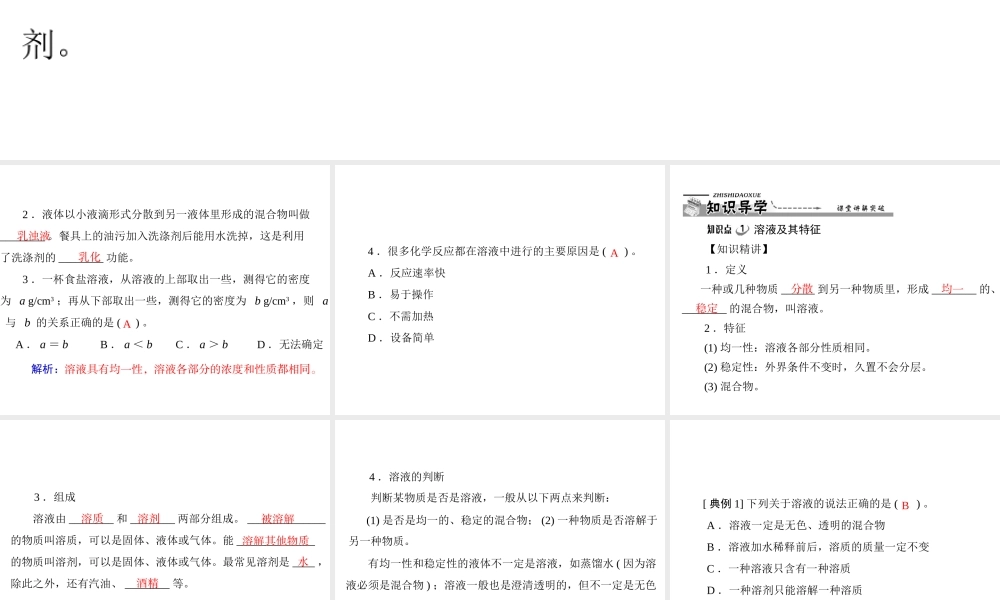Click the 2．特征 heading
The image size is (1000, 600).
[x=724, y=328]
